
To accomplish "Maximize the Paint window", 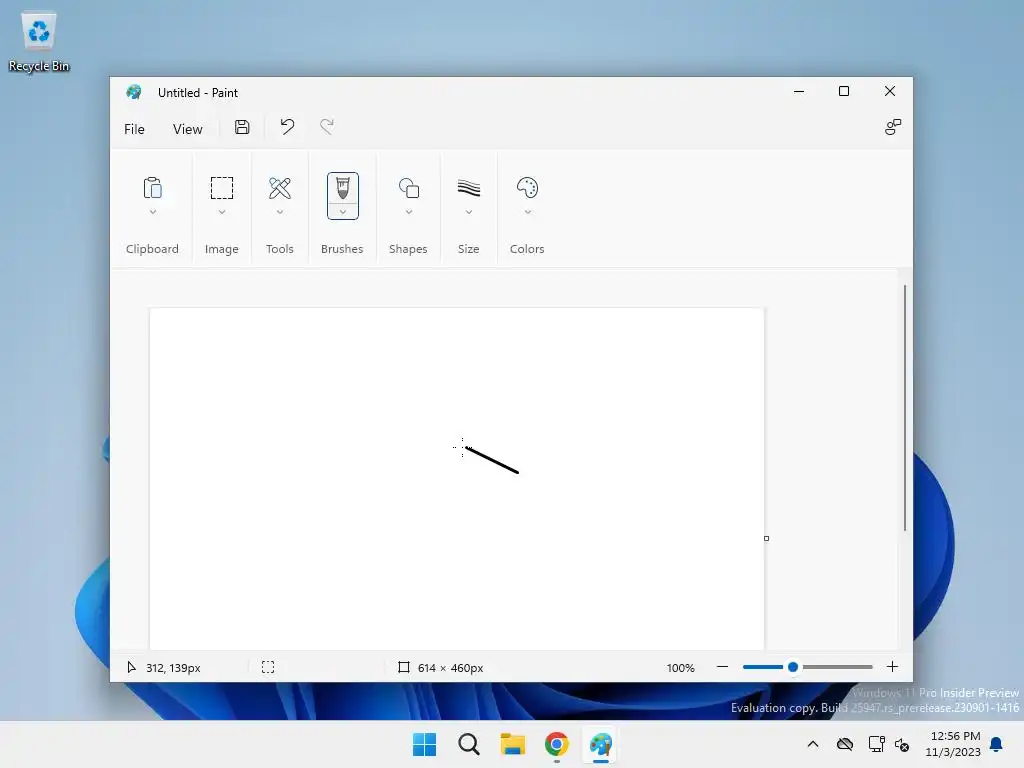I will tap(844, 91).
